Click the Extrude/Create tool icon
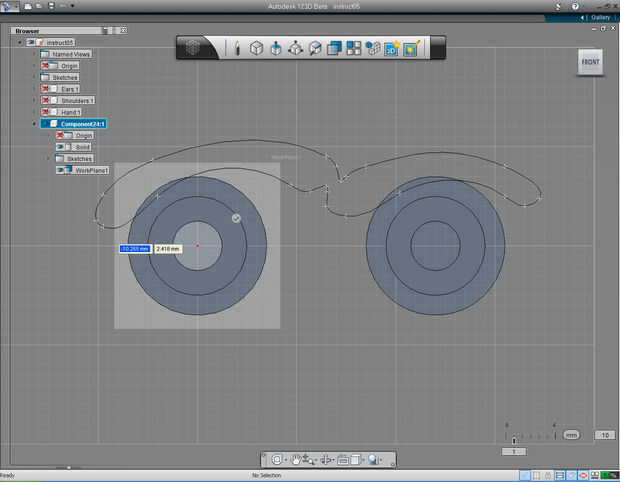 (276, 48)
